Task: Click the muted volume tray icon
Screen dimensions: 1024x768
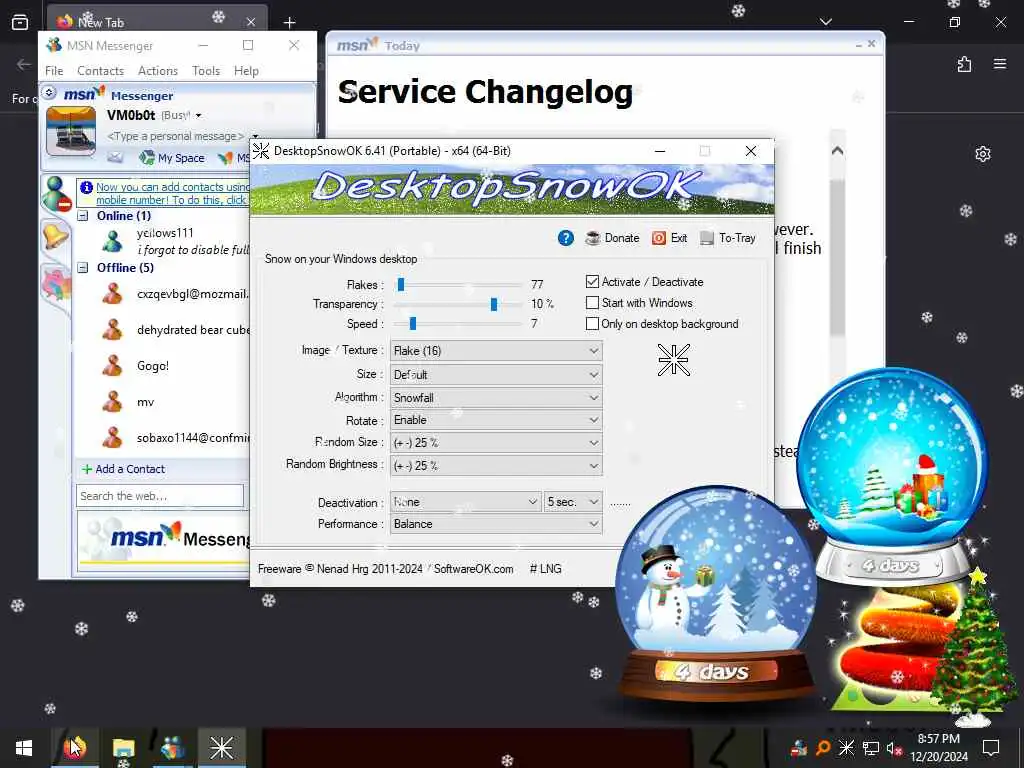Action: (893, 748)
